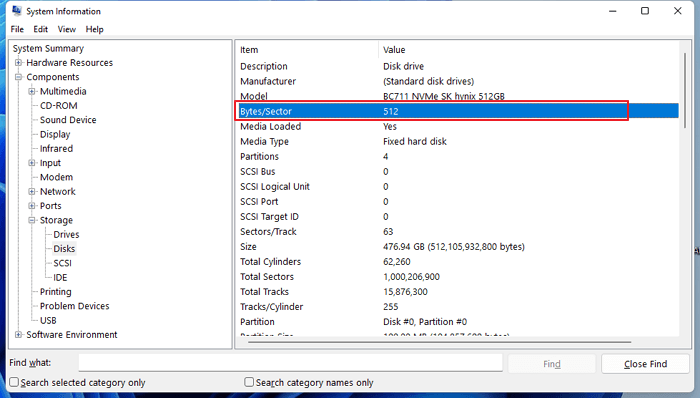Image resolution: width=700 pixels, height=398 pixels.
Task: Expand the Multimedia node
Action: pyautogui.click(x=32, y=91)
